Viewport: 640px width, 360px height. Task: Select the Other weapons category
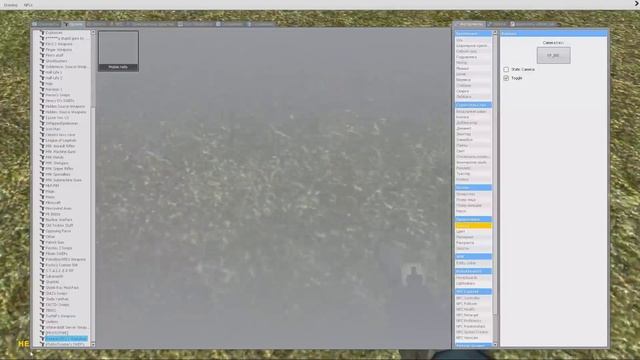click(x=50, y=237)
